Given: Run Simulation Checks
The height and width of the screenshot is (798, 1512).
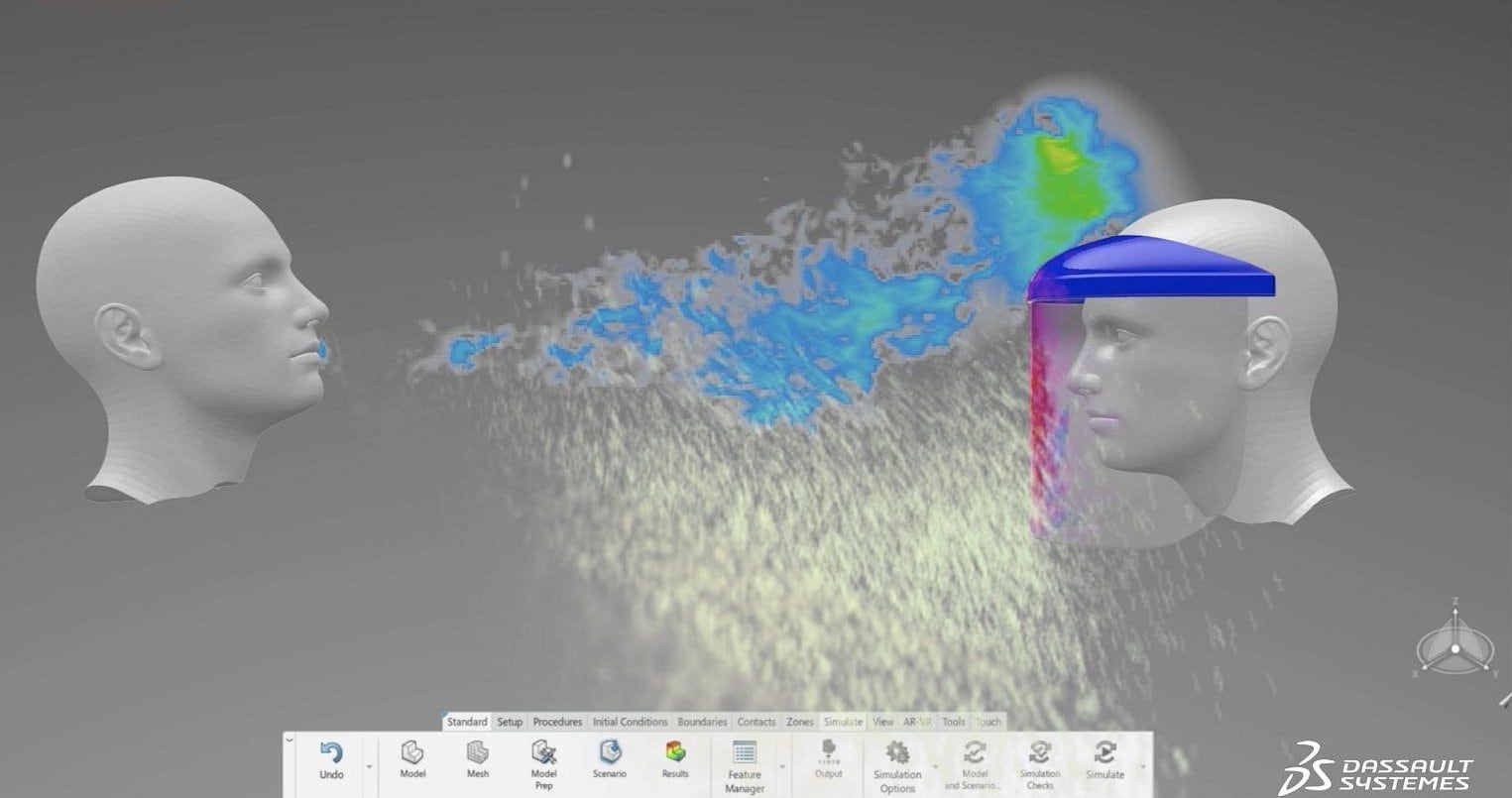Looking at the screenshot, I should 1040,752.
